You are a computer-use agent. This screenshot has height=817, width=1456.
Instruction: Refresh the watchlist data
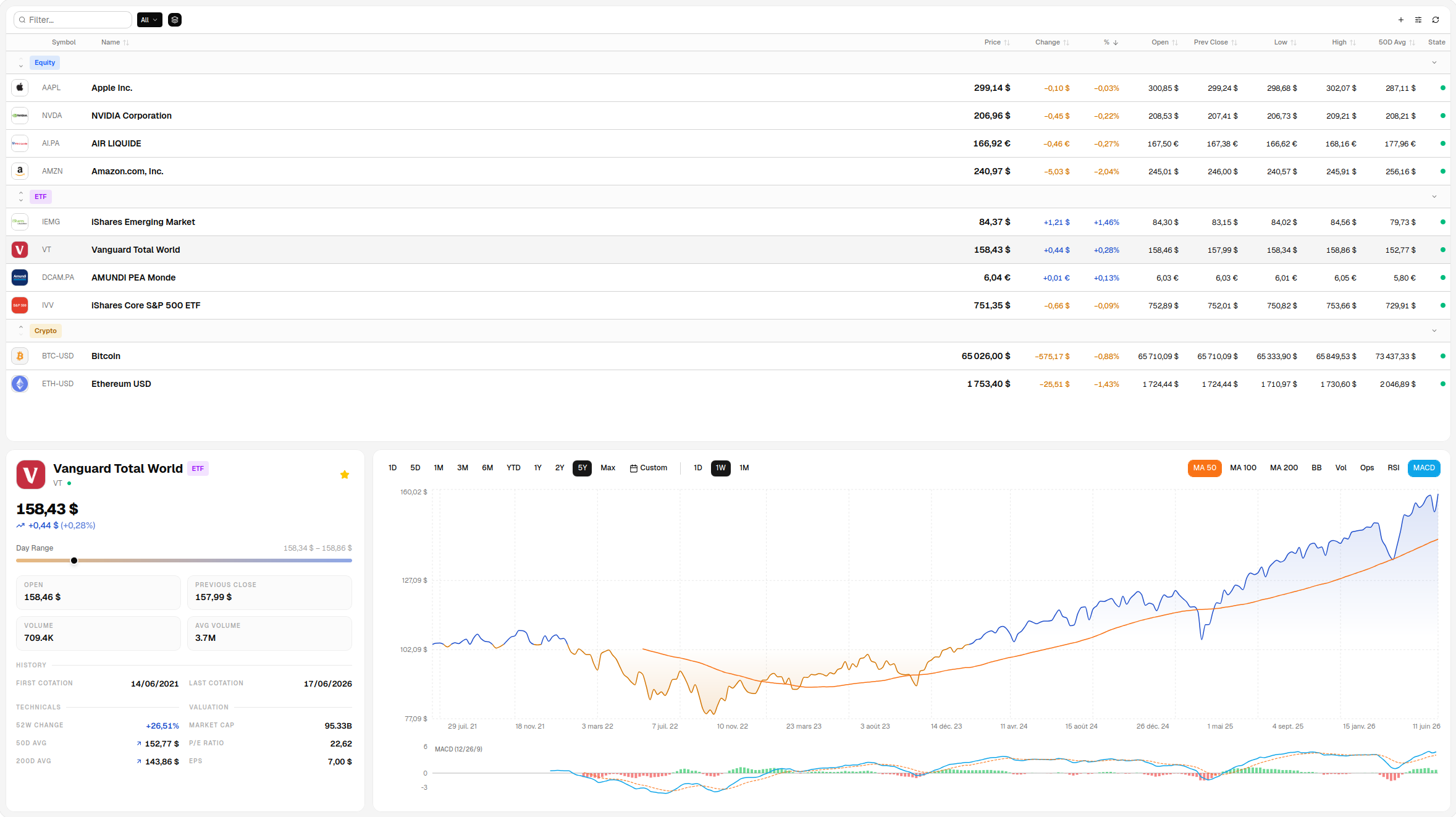(x=1436, y=20)
